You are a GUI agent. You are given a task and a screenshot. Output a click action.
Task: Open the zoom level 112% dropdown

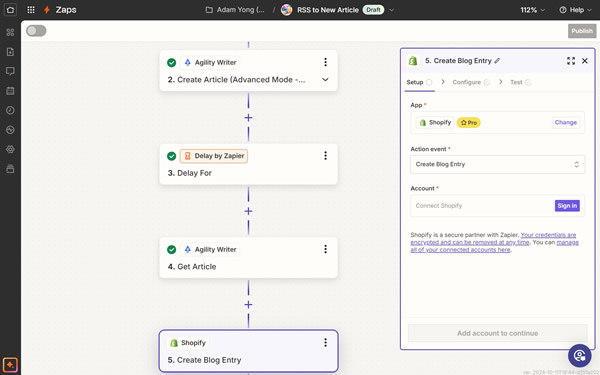532,10
